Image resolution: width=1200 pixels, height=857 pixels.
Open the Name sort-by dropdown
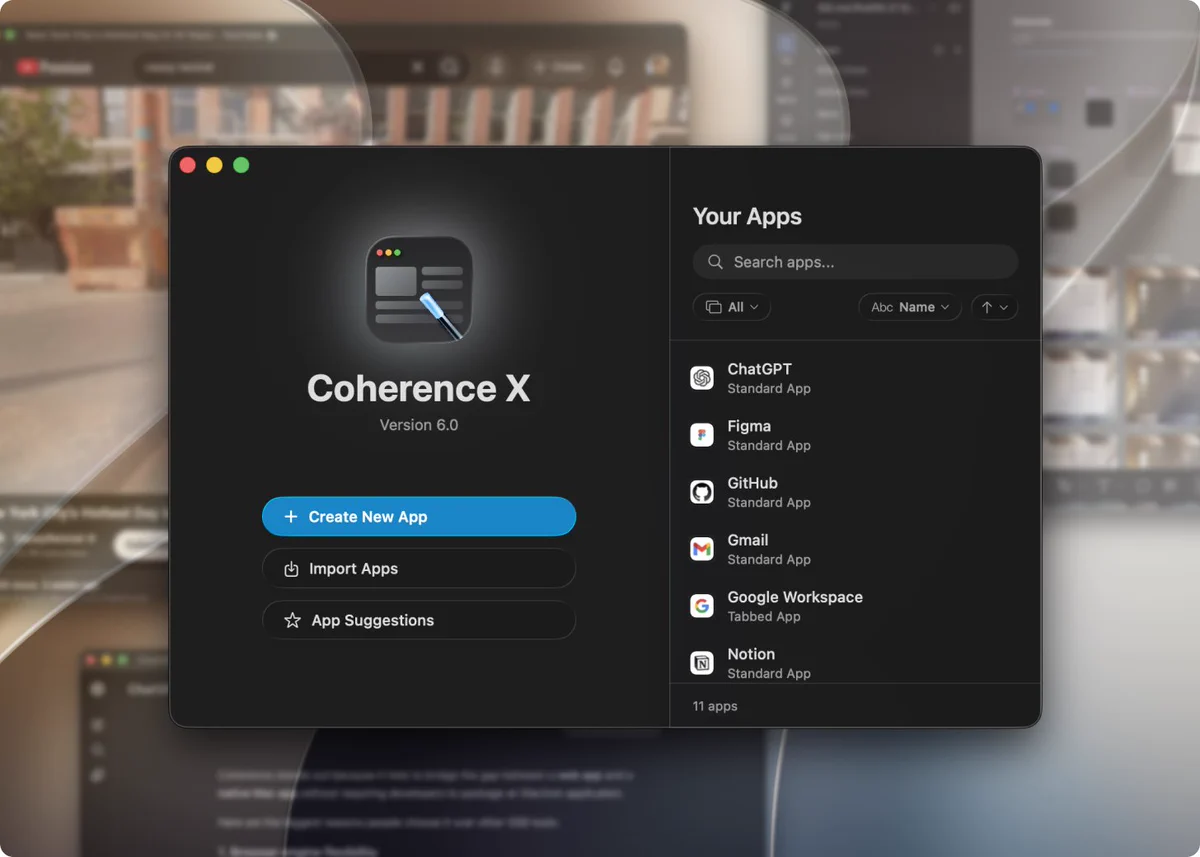(910, 307)
